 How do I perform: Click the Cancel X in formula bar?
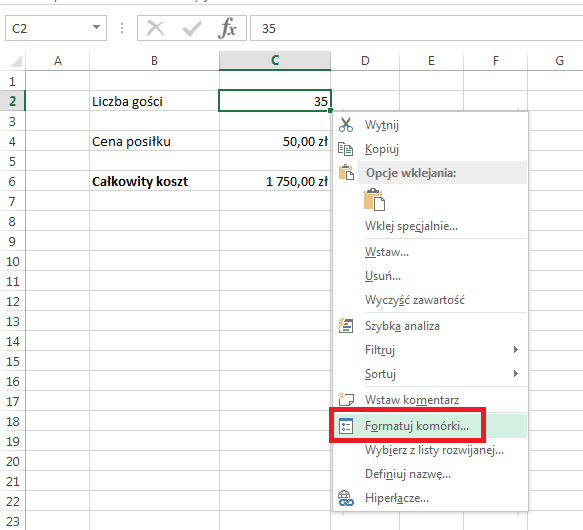(155, 28)
